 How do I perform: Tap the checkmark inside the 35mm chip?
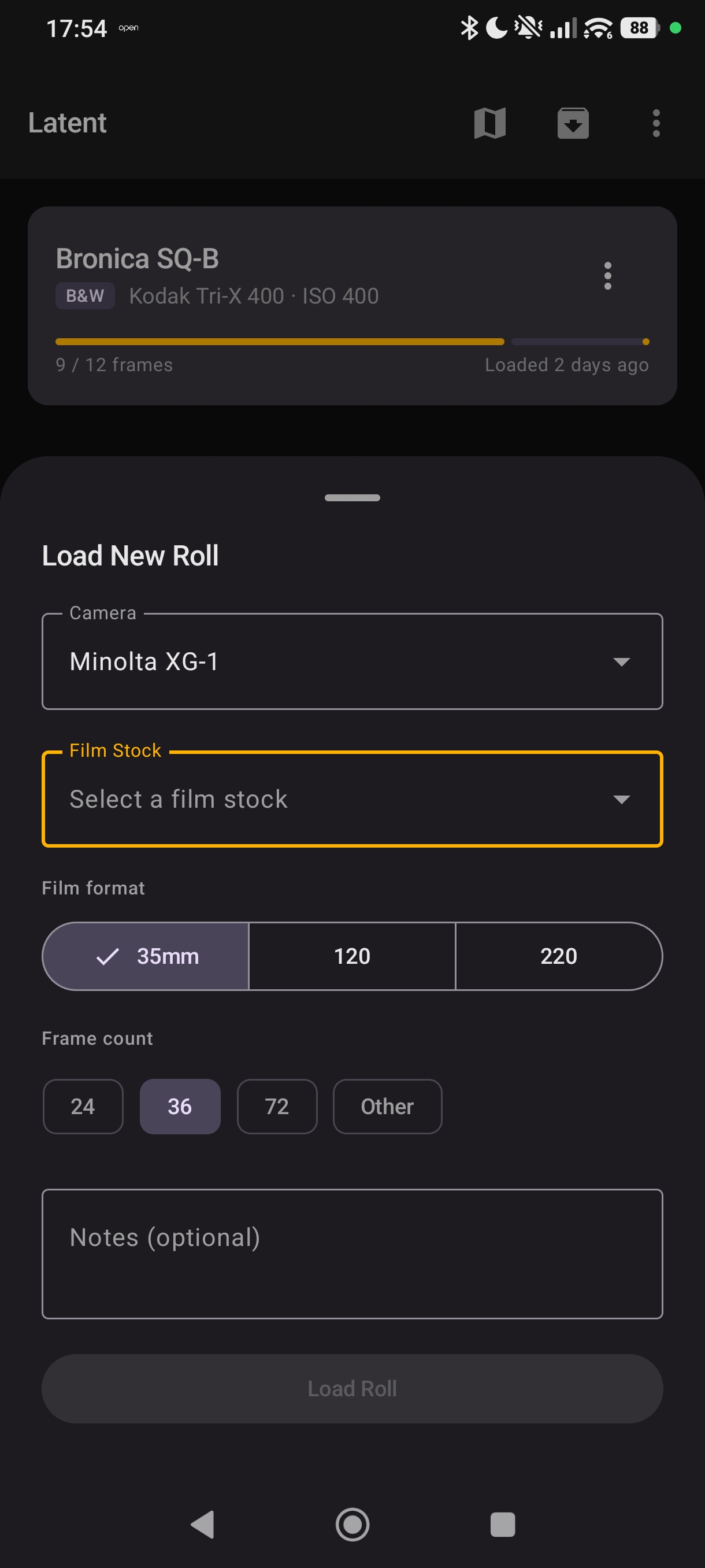(107, 956)
